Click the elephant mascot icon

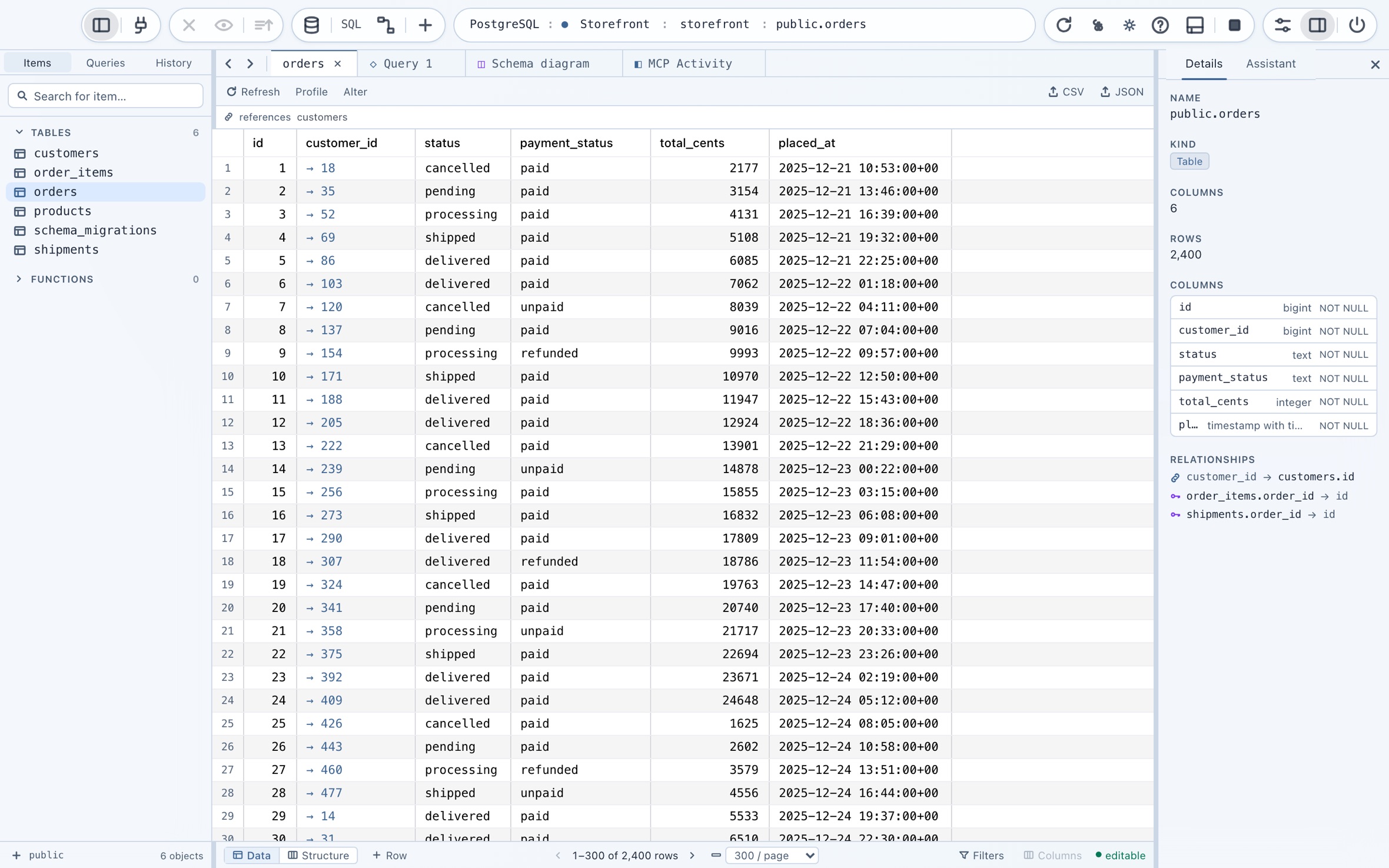coord(1098,25)
